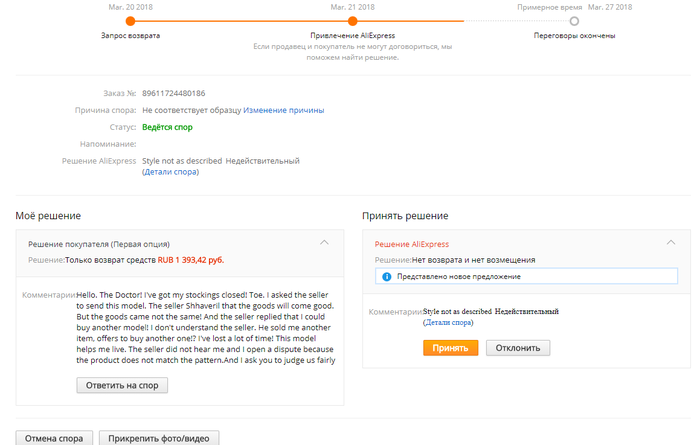This screenshot has width=700, height=445.
Task: Attach evidence with Прикрепить фото/видео
Action: click(x=161, y=438)
